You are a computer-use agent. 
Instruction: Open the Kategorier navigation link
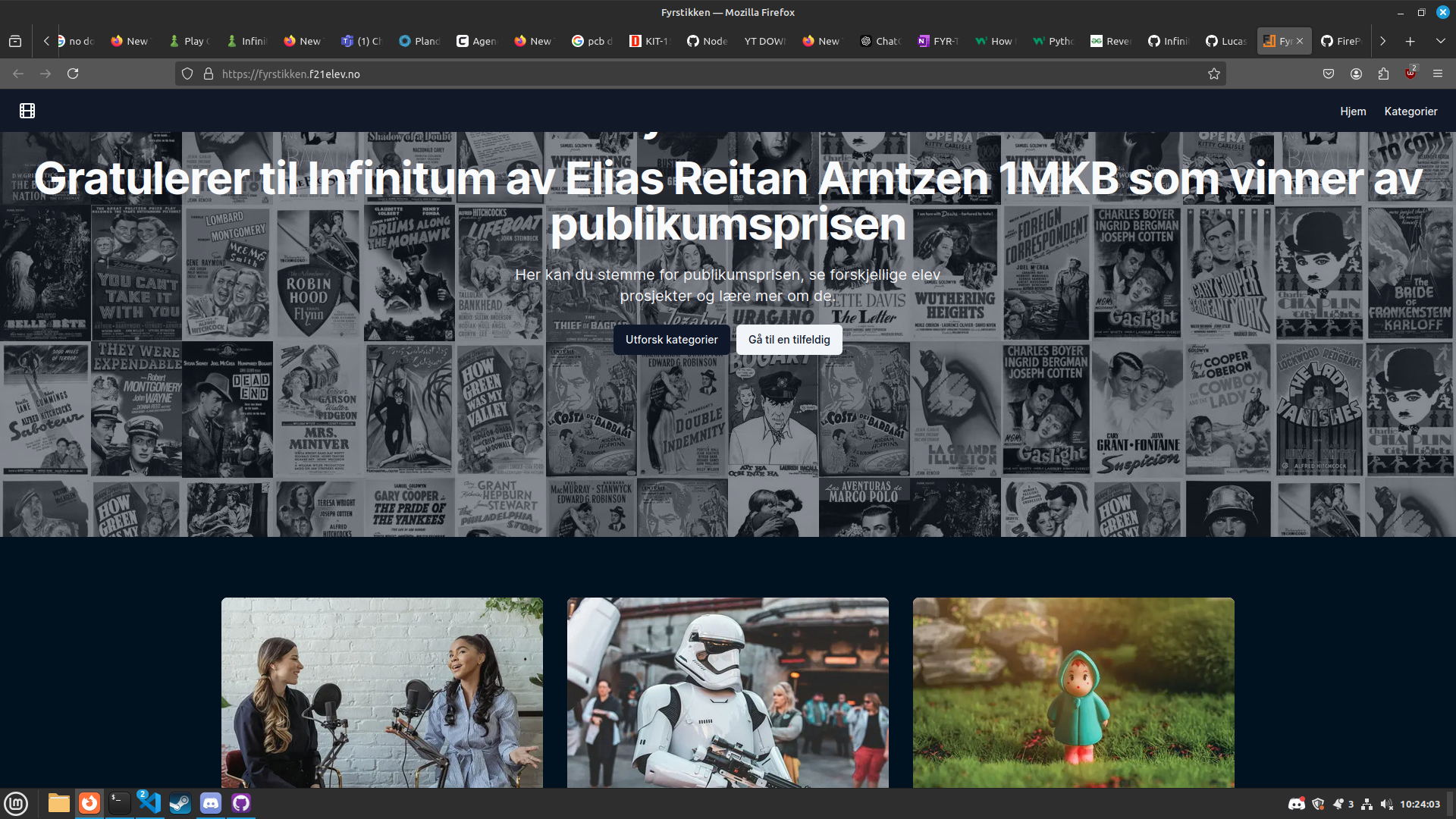1410,111
